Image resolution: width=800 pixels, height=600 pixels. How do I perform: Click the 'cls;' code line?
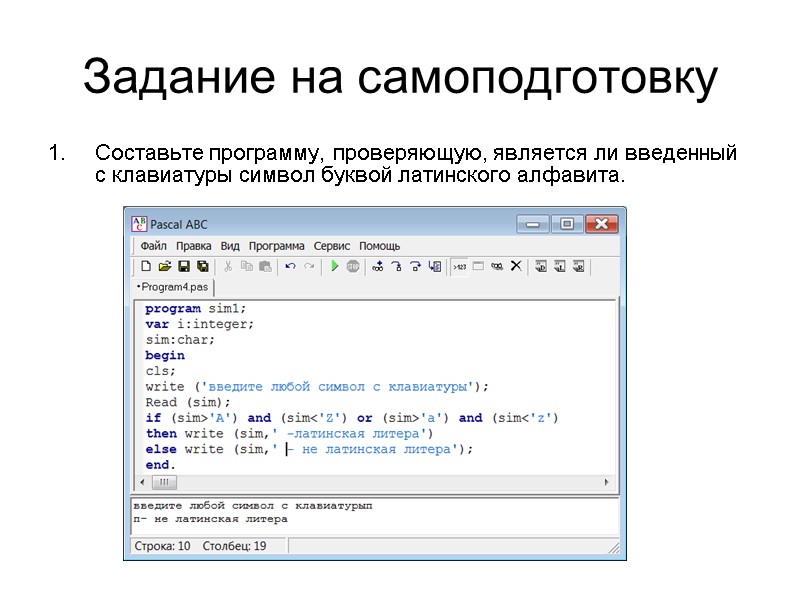pyautogui.click(x=160, y=371)
